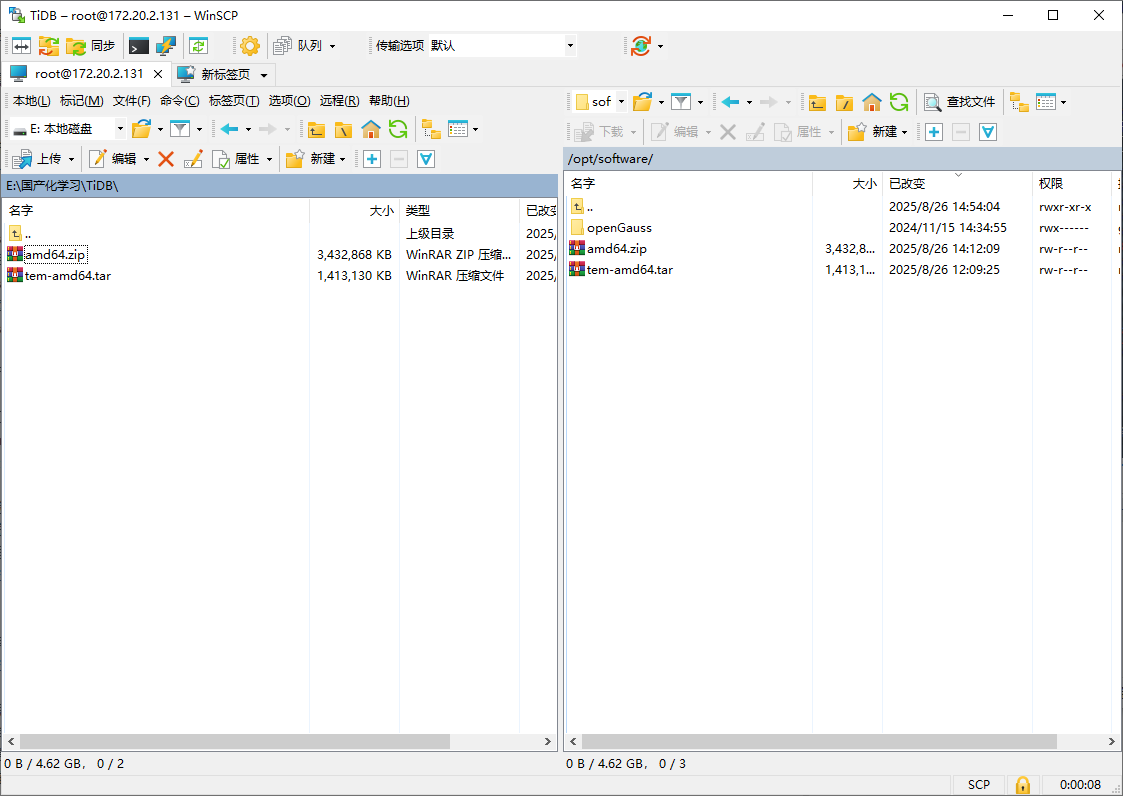Screen dimensions: 1123x796
Task: Toggle the local directory tree view
Action: tap(431, 129)
